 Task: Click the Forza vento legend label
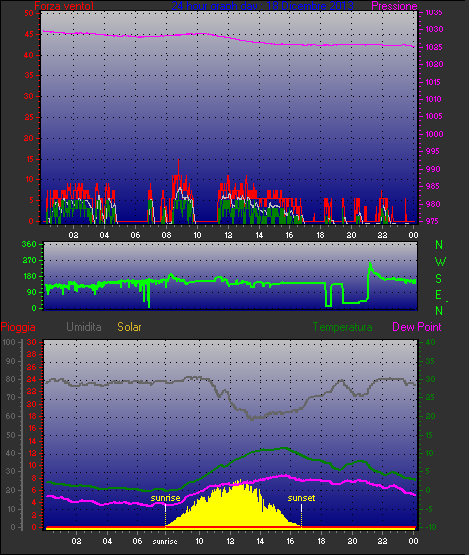pyautogui.click(x=64, y=6)
